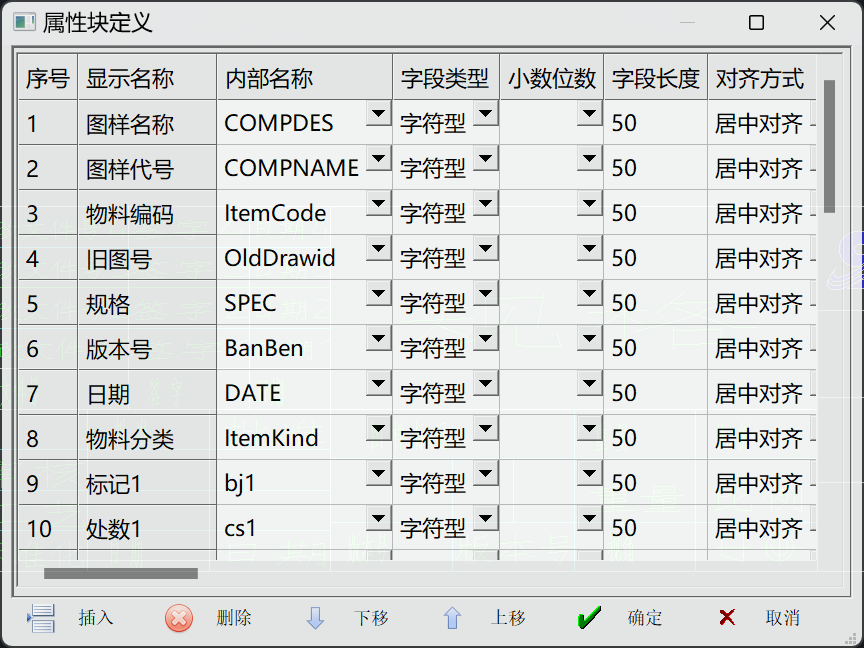Select the 日期 display name cell

tap(147, 393)
